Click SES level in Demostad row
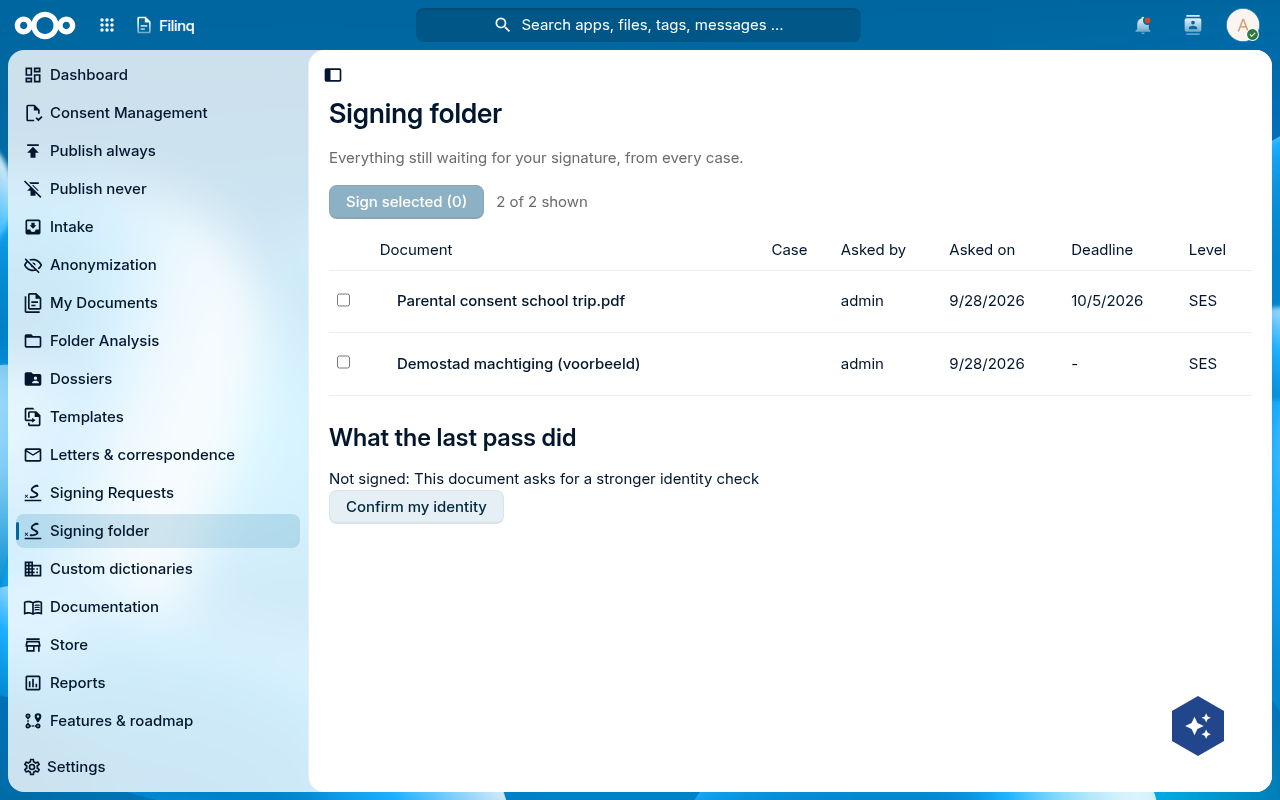This screenshot has height=800, width=1280. 1203,364
